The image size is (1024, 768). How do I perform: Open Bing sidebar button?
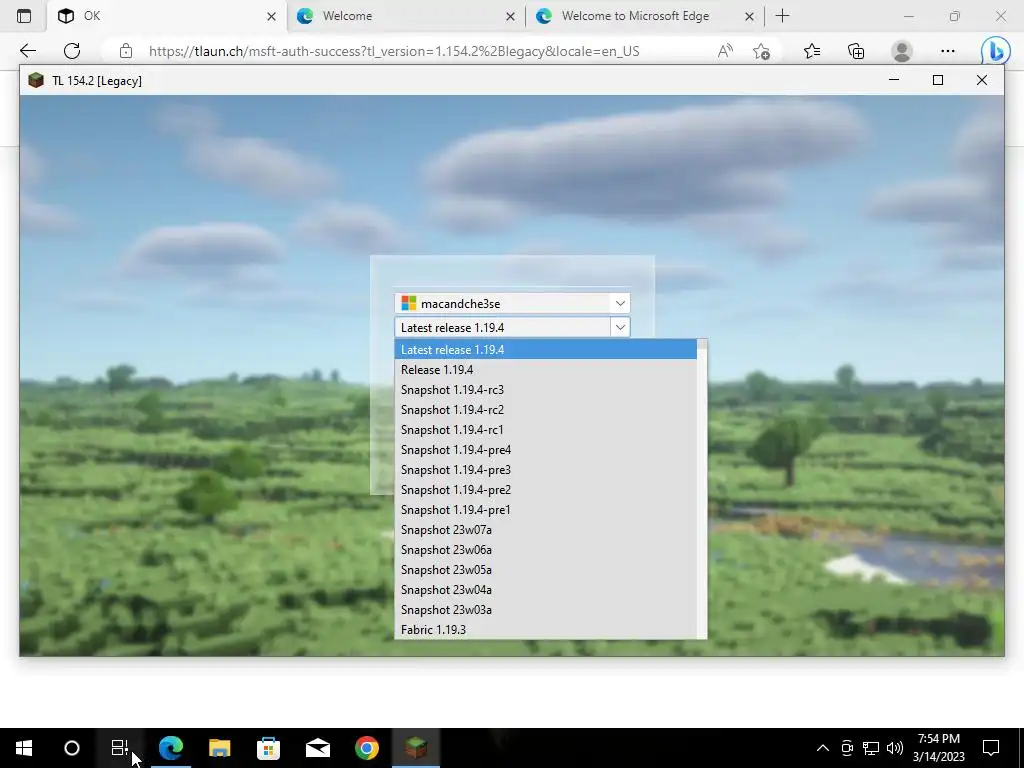click(996, 51)
